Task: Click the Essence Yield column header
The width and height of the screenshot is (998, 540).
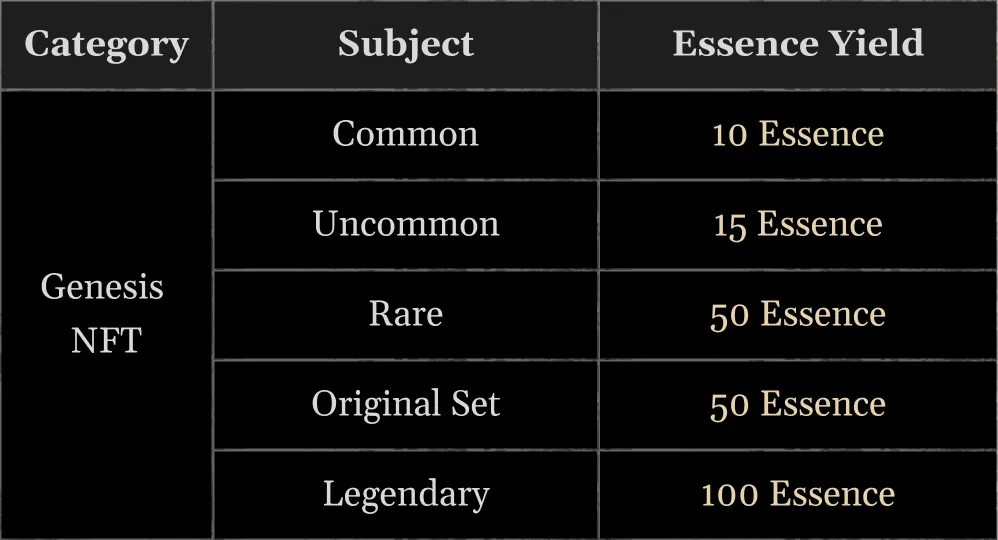Action: point(798,45)
